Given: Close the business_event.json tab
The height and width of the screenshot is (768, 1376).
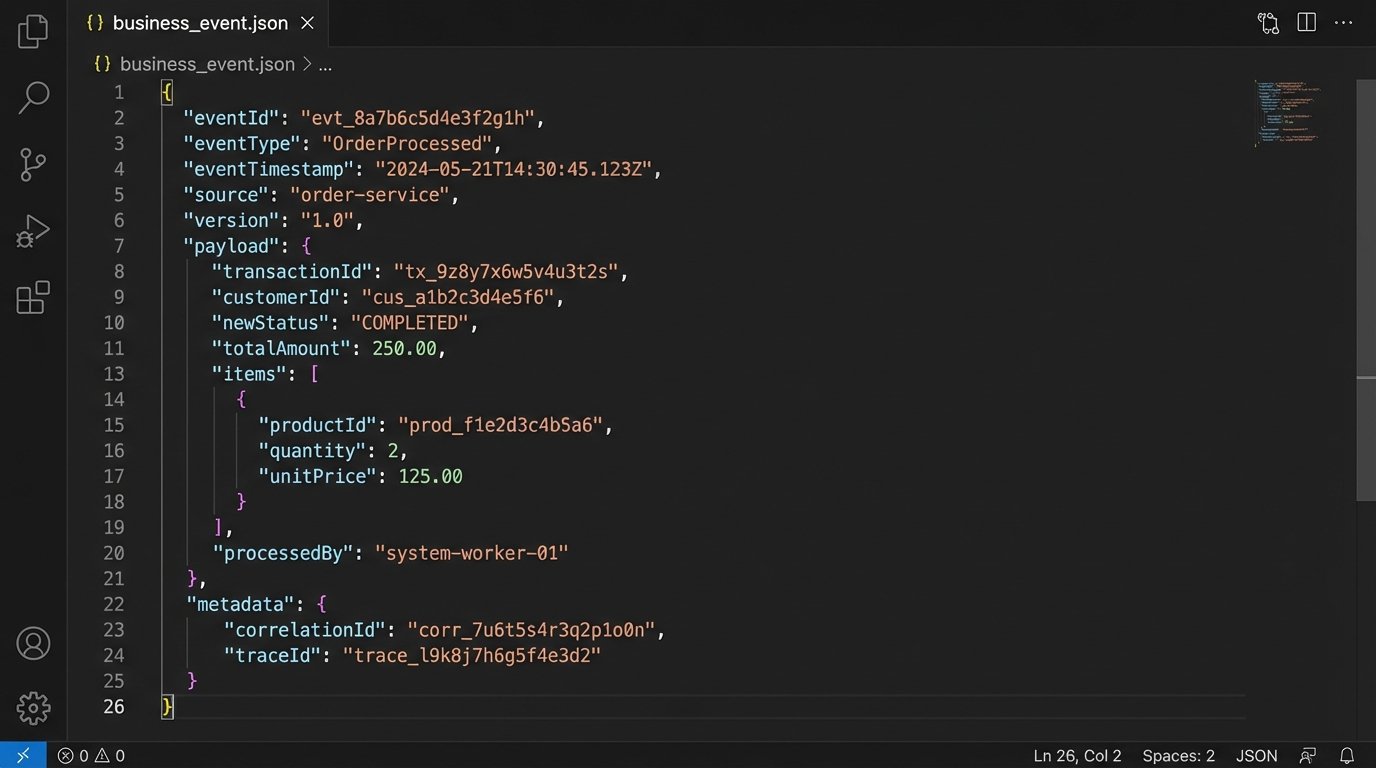Looking at the screenshot, I should pyautogui.click(x=307, y=23).
